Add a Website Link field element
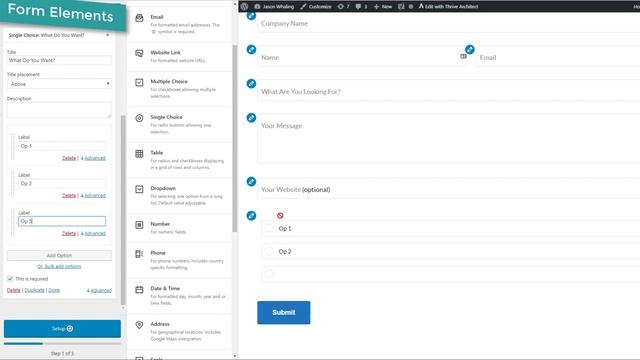This screenshot has width=640, height=360. click(x=180, y=56)
